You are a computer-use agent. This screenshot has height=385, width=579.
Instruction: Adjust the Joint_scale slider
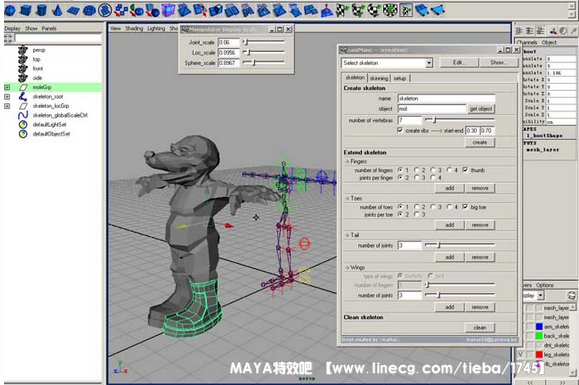(264, 42)
